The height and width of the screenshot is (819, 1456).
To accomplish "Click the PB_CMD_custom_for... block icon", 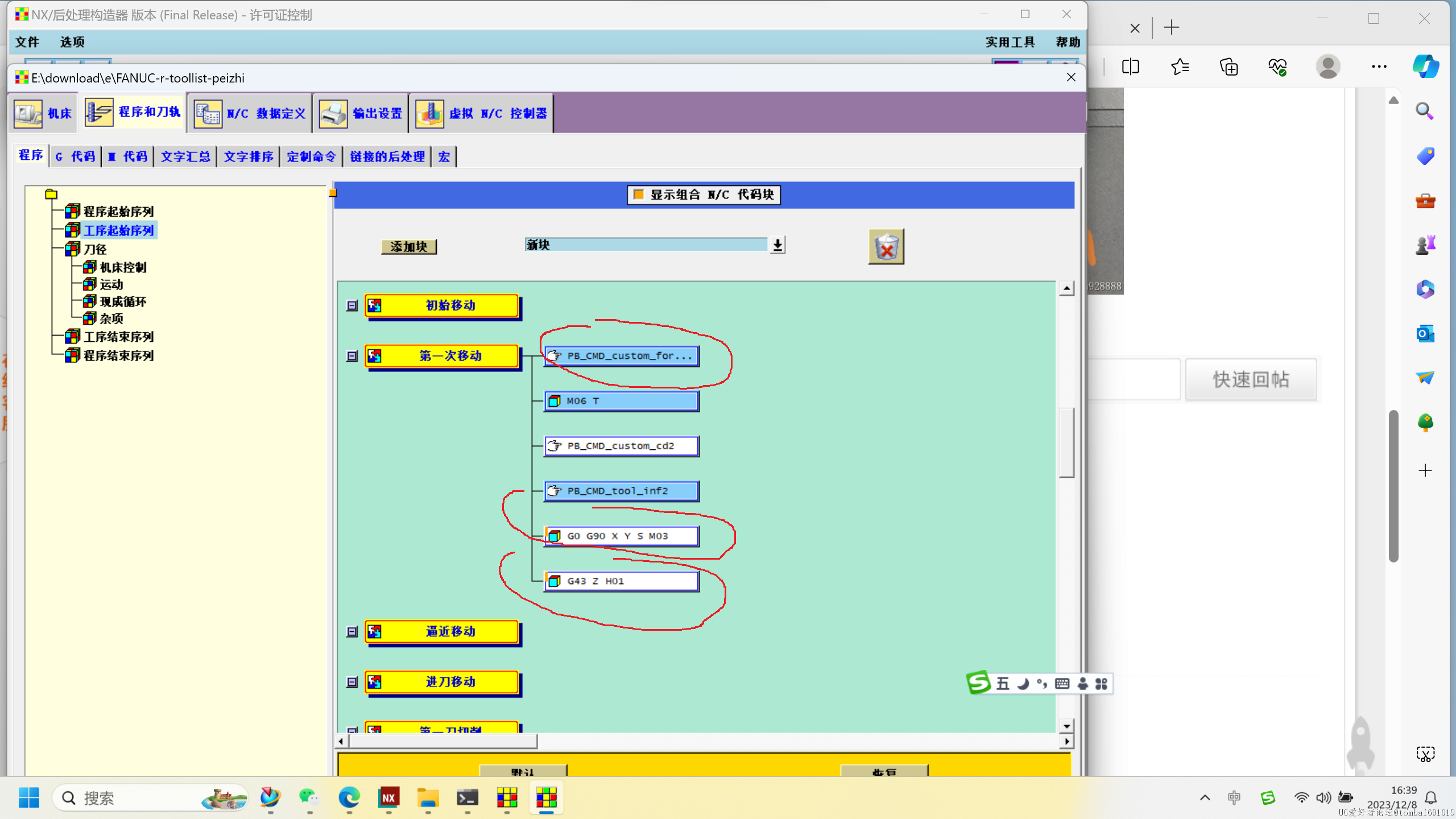I will click(x=556, y=355).
